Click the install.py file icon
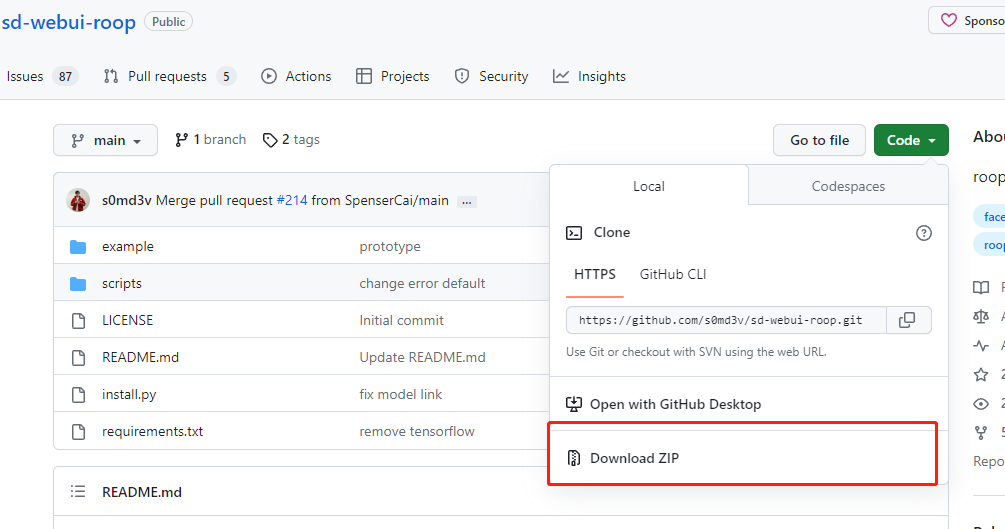Screen dimensions: 1005x529 tap(78, 394)
